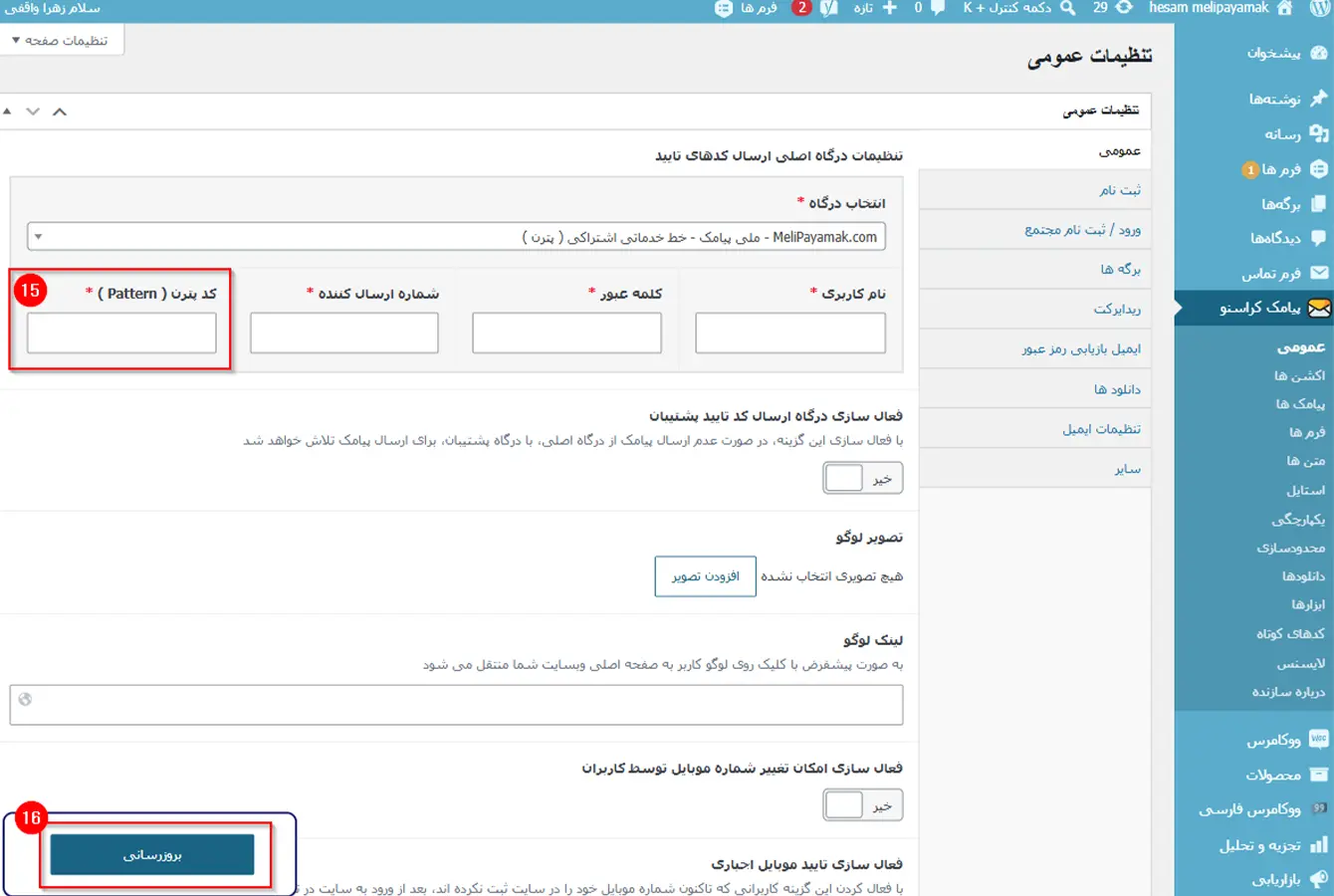Screen dimensions: 1334x896
Task: Open the اکشن ها submenu link
Action: point(1299,375)
